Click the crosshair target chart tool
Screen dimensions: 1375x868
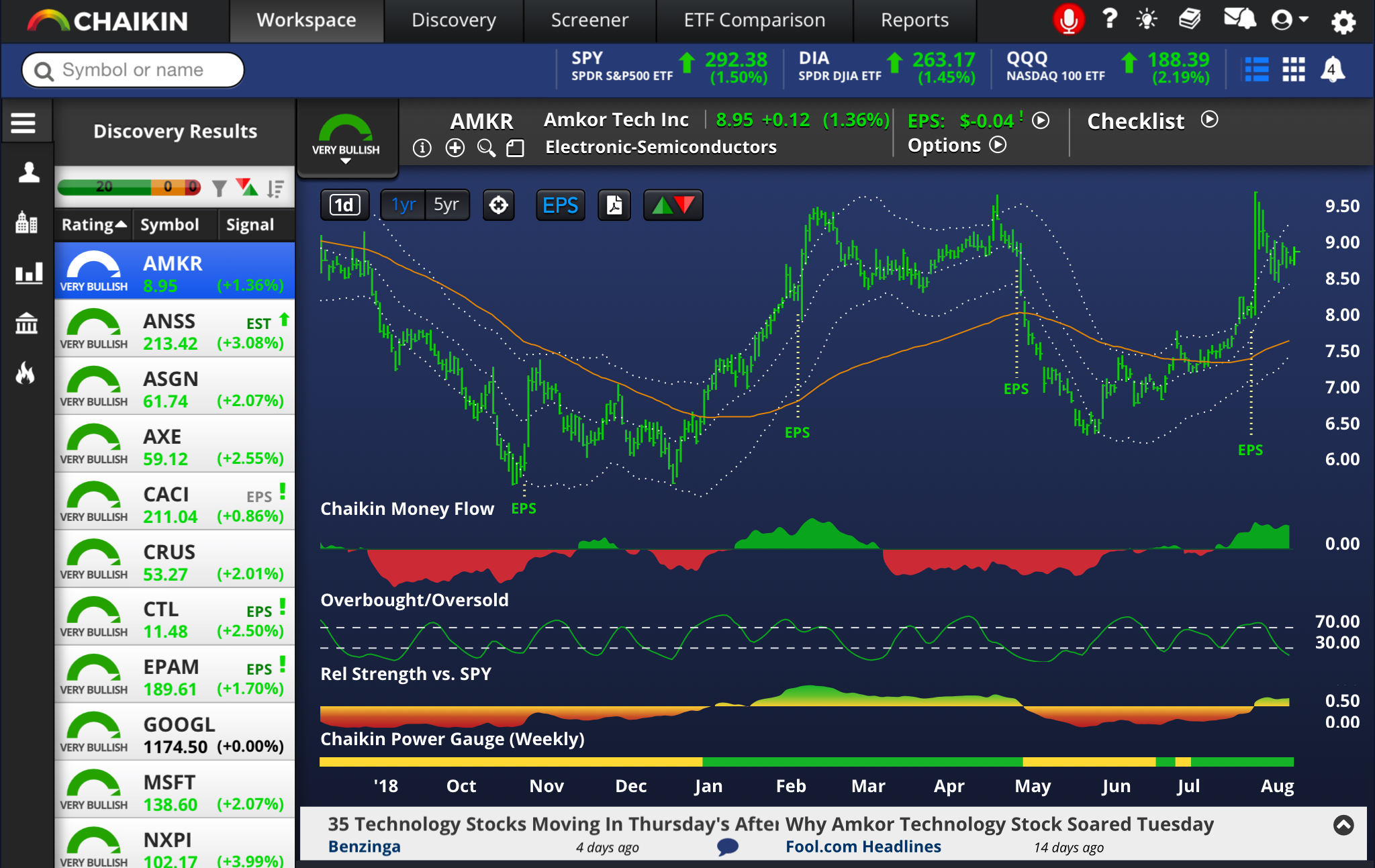point(498,205)
